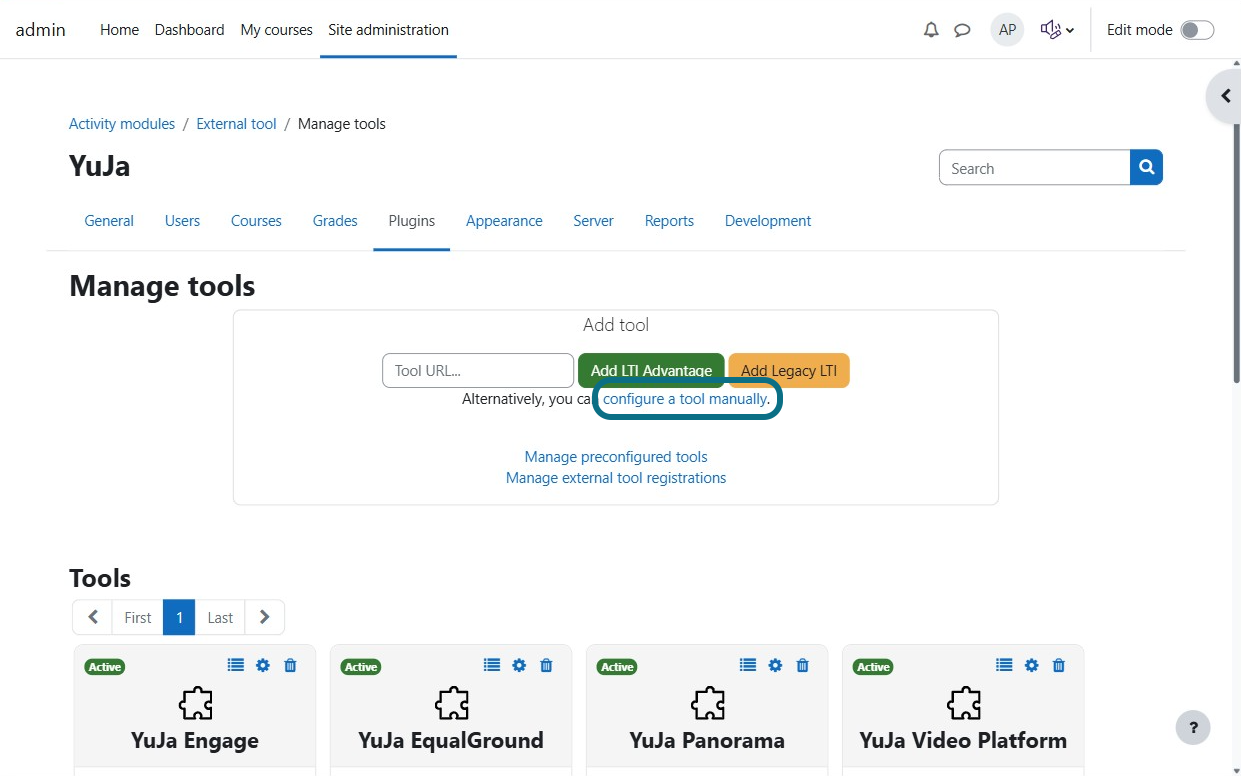
Task: Switch to the Plugins tab
Action: [412, 221]
